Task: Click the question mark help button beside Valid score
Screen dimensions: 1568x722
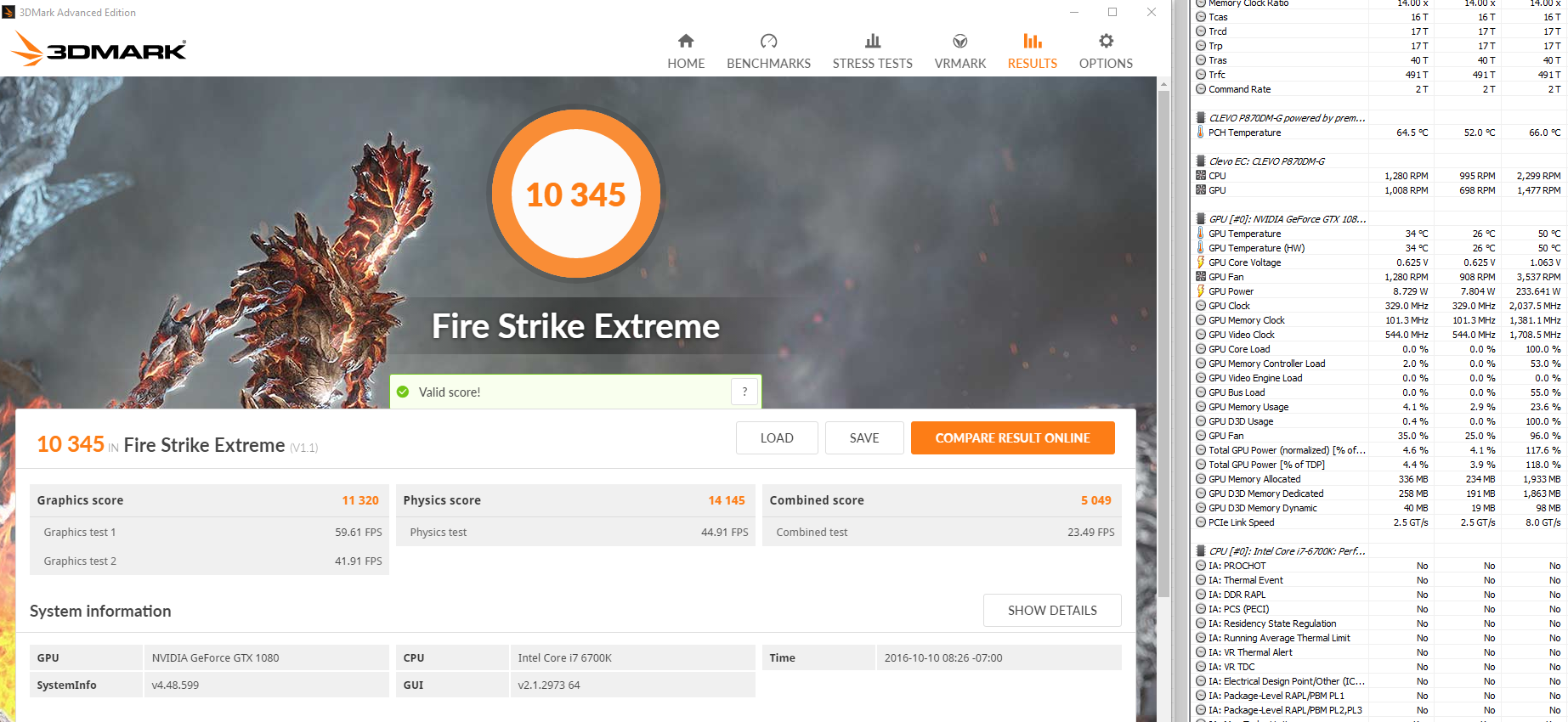Action: (744, 392)
